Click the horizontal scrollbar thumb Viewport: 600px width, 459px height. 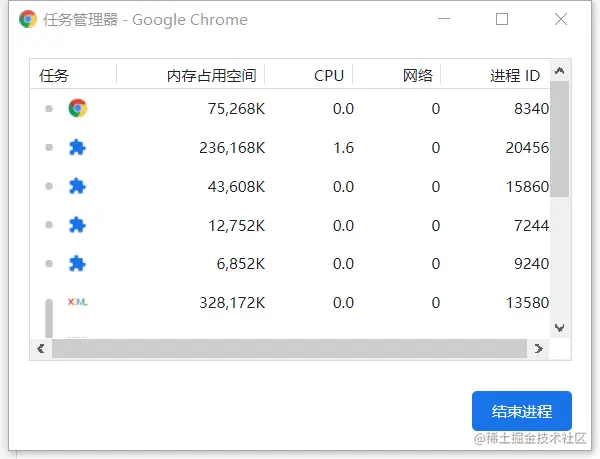point(289,348)
